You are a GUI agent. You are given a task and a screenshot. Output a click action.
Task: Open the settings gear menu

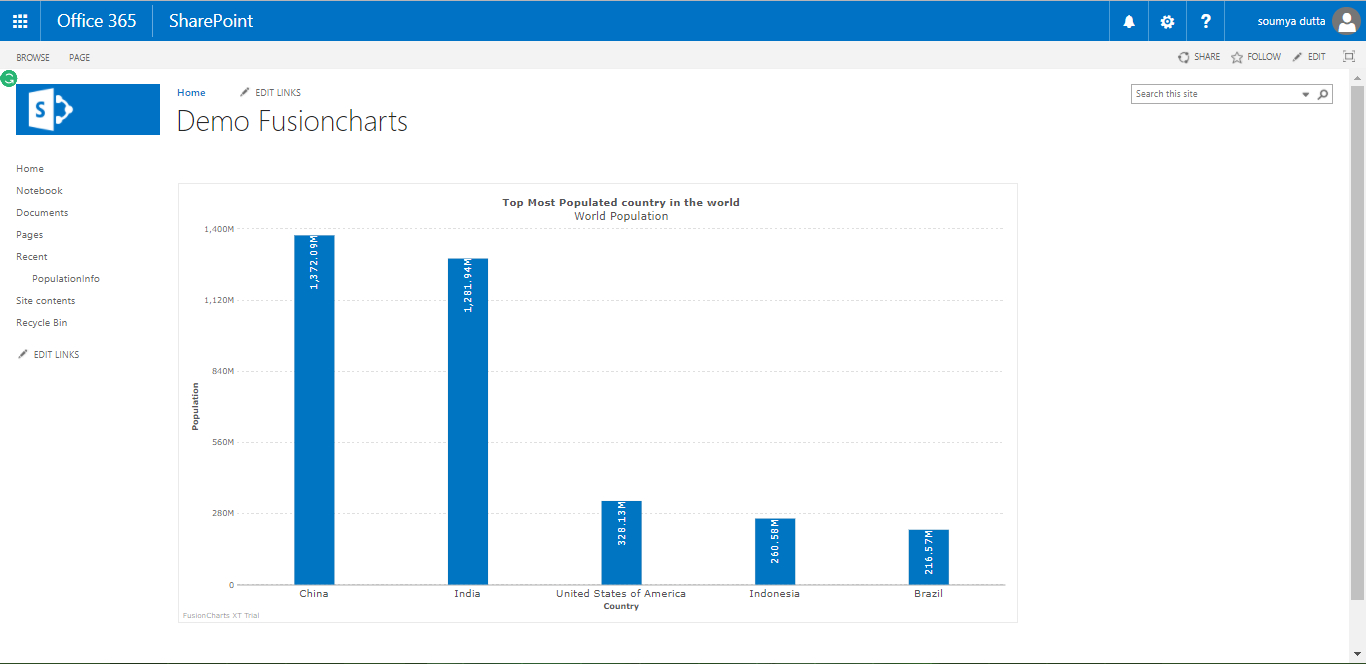point(1167,21)
